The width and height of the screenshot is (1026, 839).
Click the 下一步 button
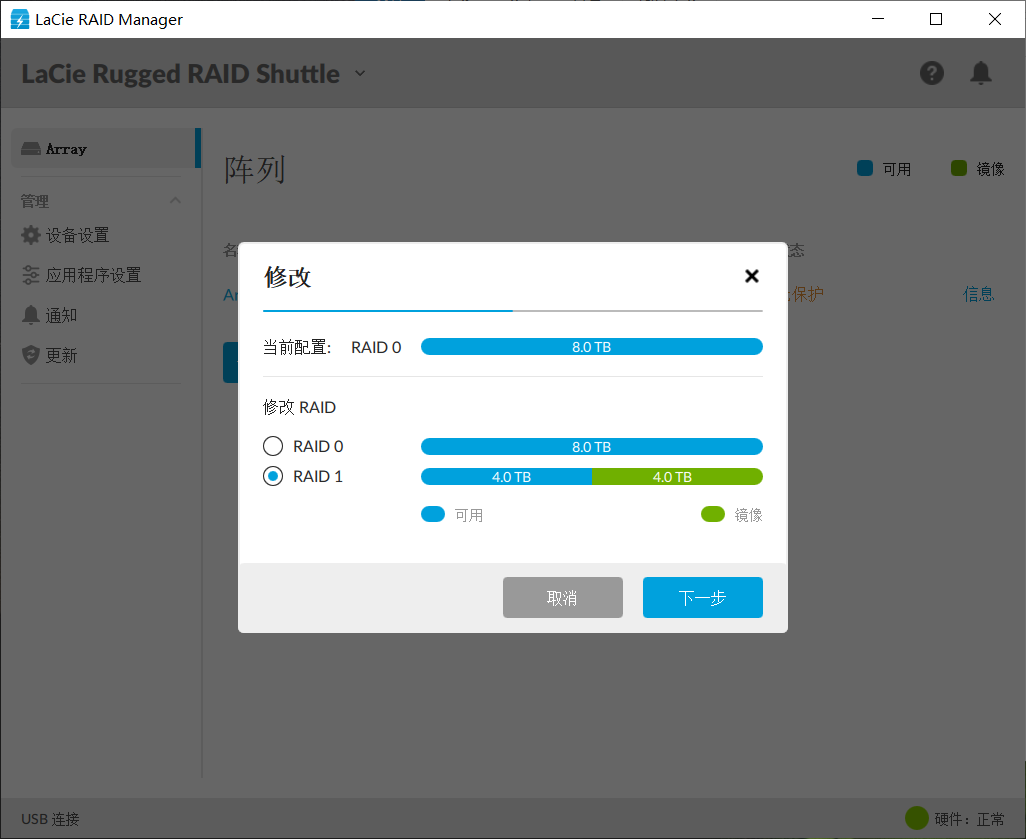pos(703,598)
